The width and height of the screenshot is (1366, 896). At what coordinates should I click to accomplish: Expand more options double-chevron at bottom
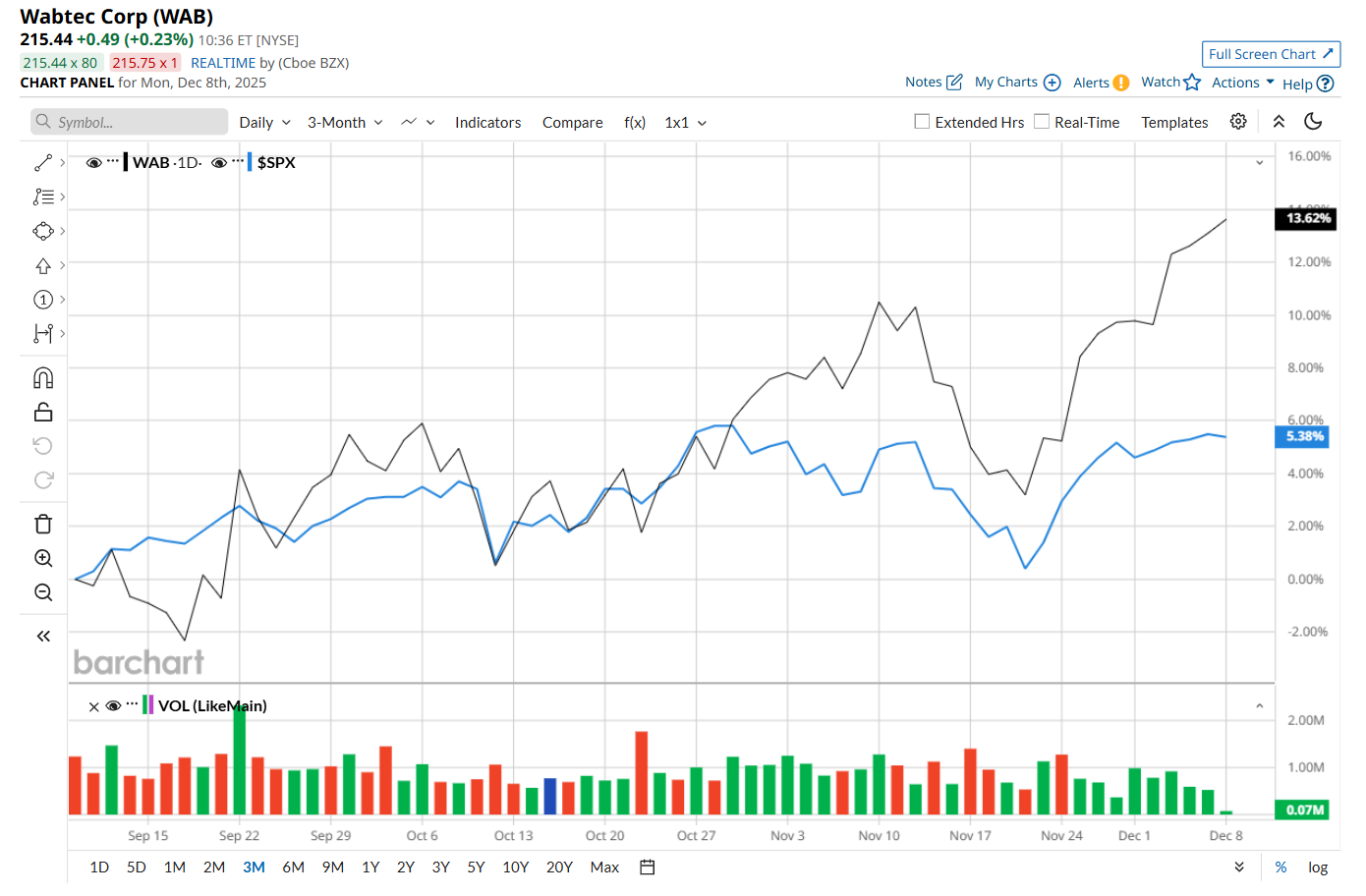click(1239, 867)
